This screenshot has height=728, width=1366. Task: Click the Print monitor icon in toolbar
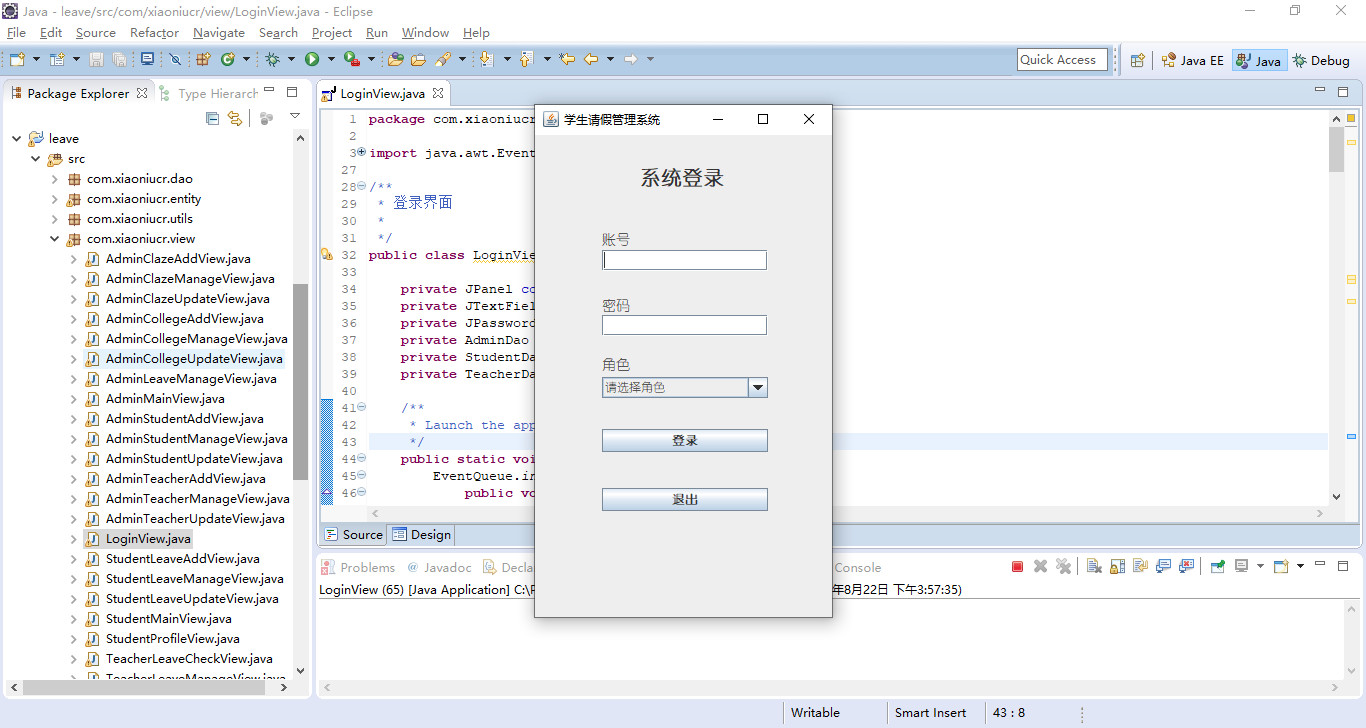click(x=147, y=59)
